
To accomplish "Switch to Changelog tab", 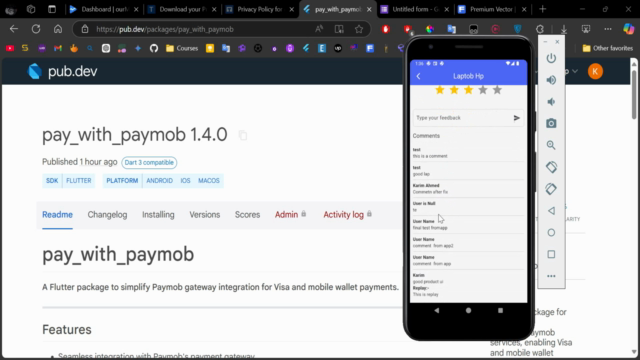I will click(x=107, y=215).
